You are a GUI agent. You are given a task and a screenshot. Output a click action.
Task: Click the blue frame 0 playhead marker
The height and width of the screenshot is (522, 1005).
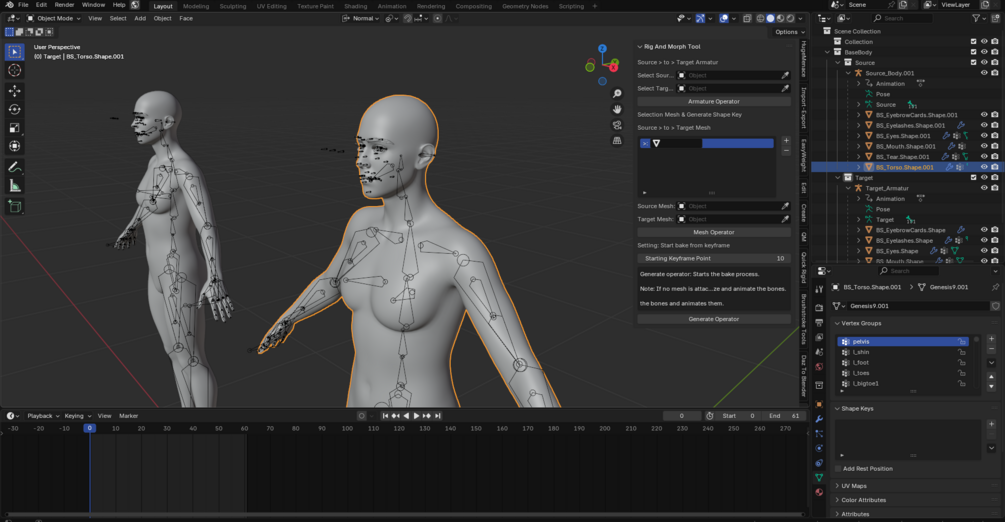[90, 428]
